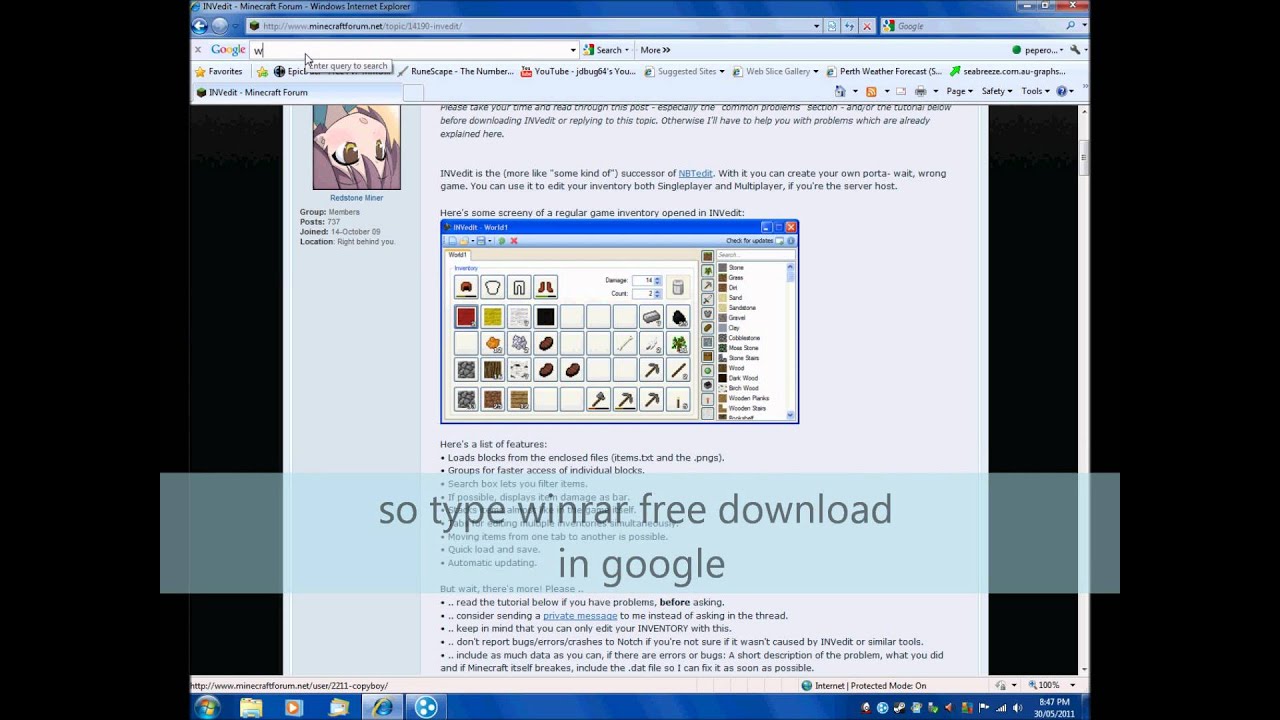1280x720 pixels.
Task: Click the NBTedit hyperlink in the post
Action: [x=695, y=173]
